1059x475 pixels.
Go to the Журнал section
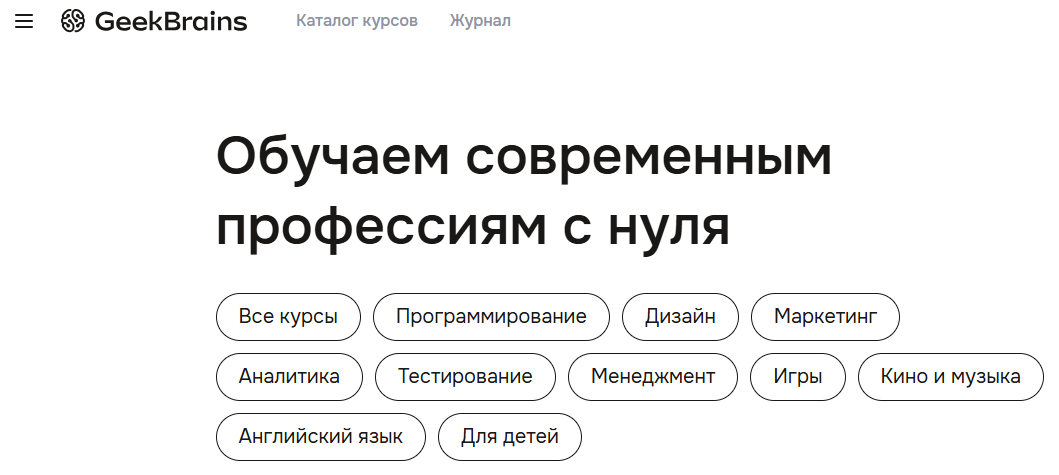coord(480,21)
